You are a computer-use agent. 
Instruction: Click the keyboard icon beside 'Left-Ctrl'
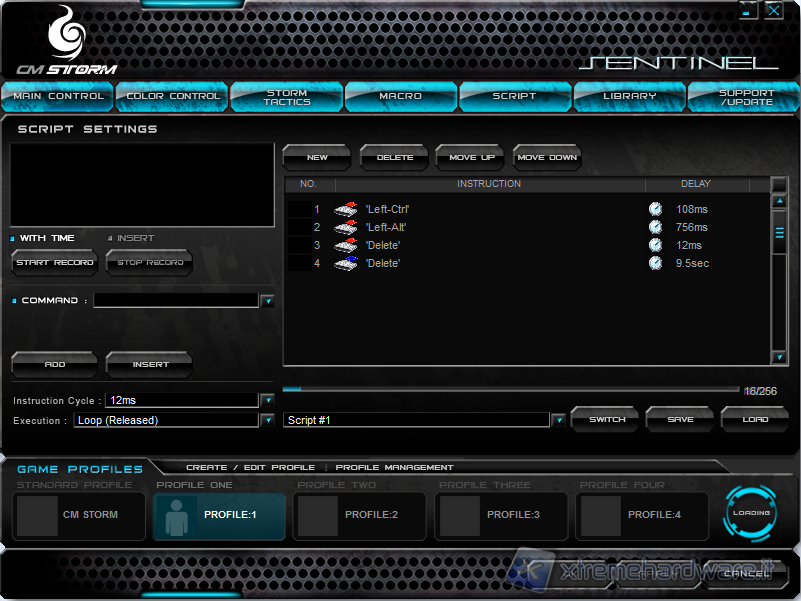[345, 209]
